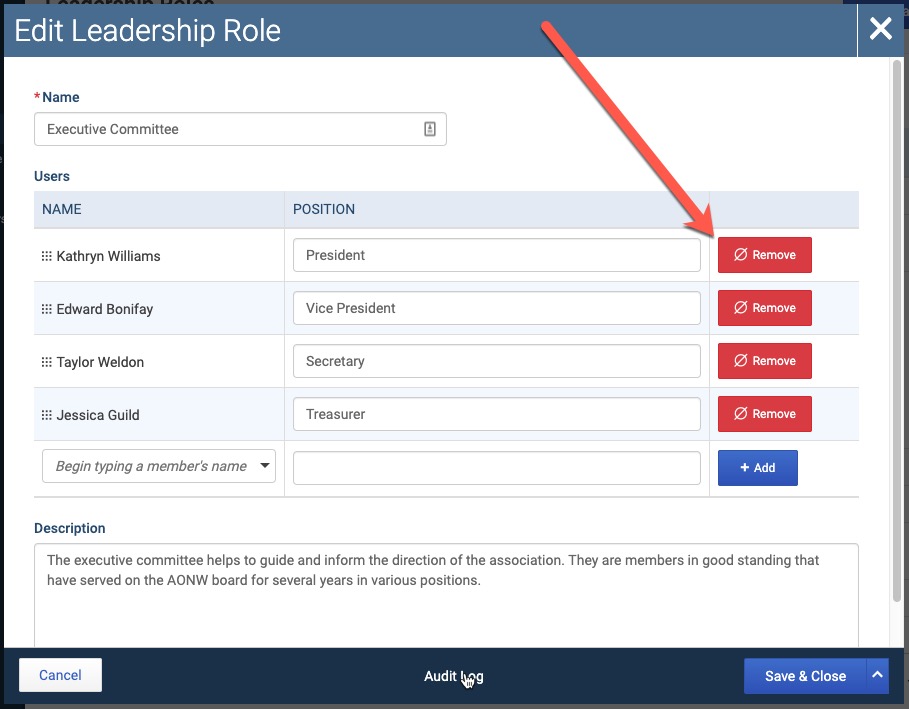Click the Save & Close button
909x709 pixels.
click(x=805, y=676)
